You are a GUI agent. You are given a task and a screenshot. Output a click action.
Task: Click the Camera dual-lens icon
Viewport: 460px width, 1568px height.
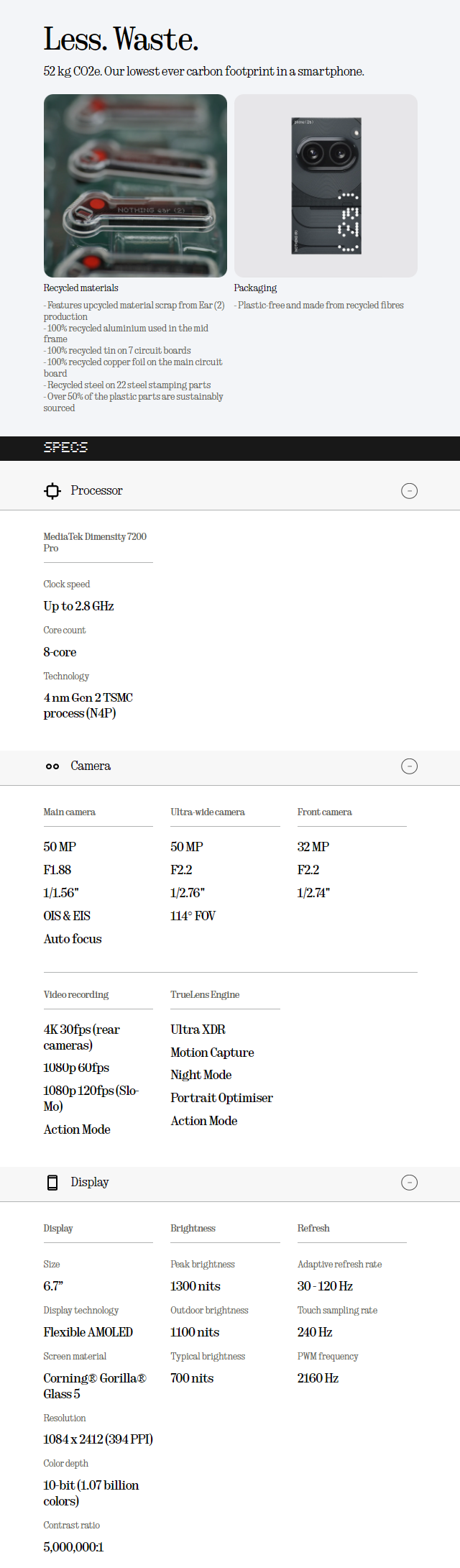point(52,766)
